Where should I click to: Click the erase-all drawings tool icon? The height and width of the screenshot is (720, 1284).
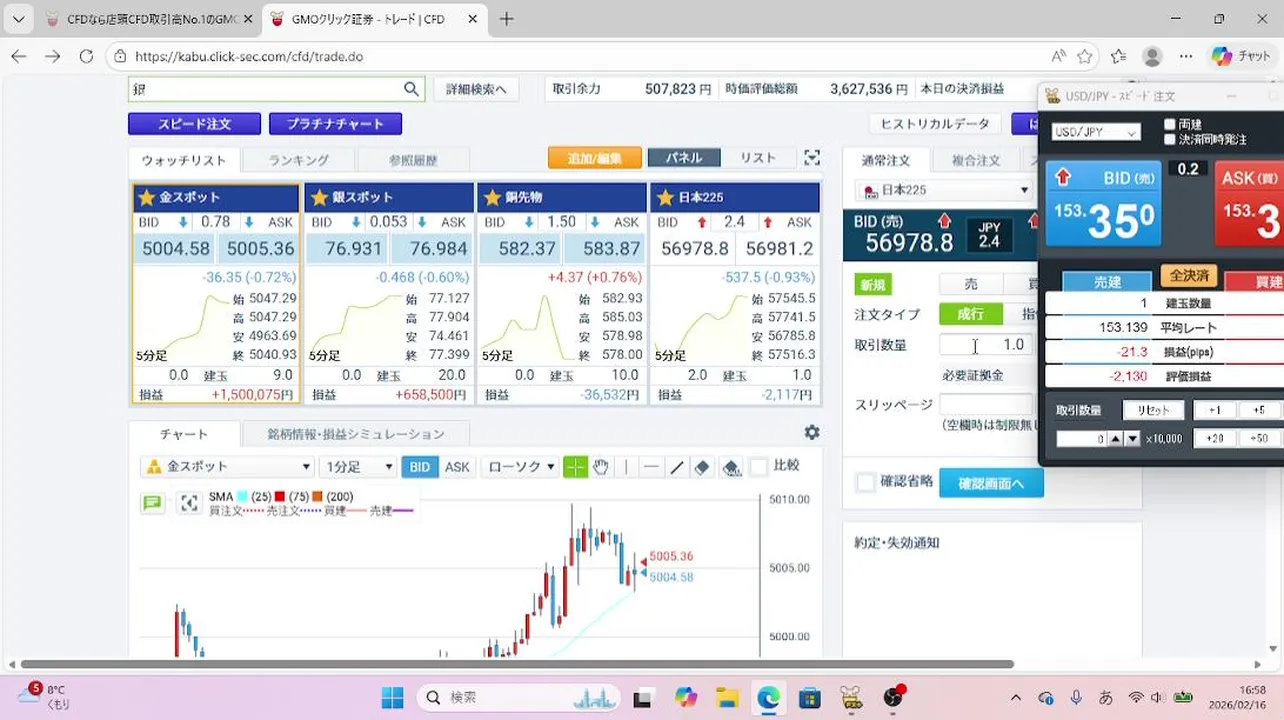coord(731,467)
